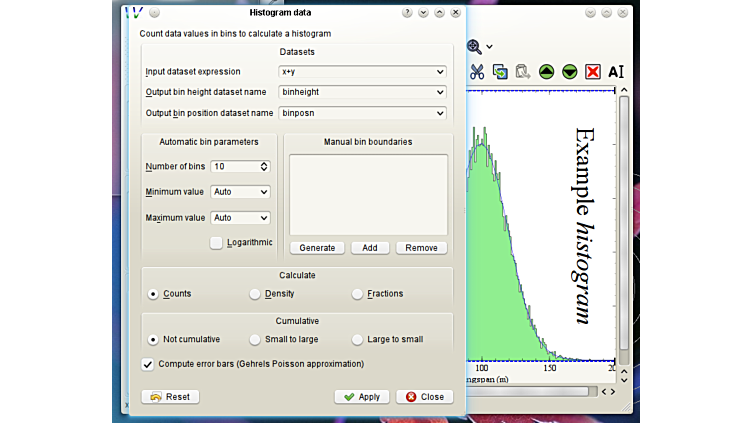752x423 pixels.
Task: Click the red X Remove widget icon
Action: 593,72
